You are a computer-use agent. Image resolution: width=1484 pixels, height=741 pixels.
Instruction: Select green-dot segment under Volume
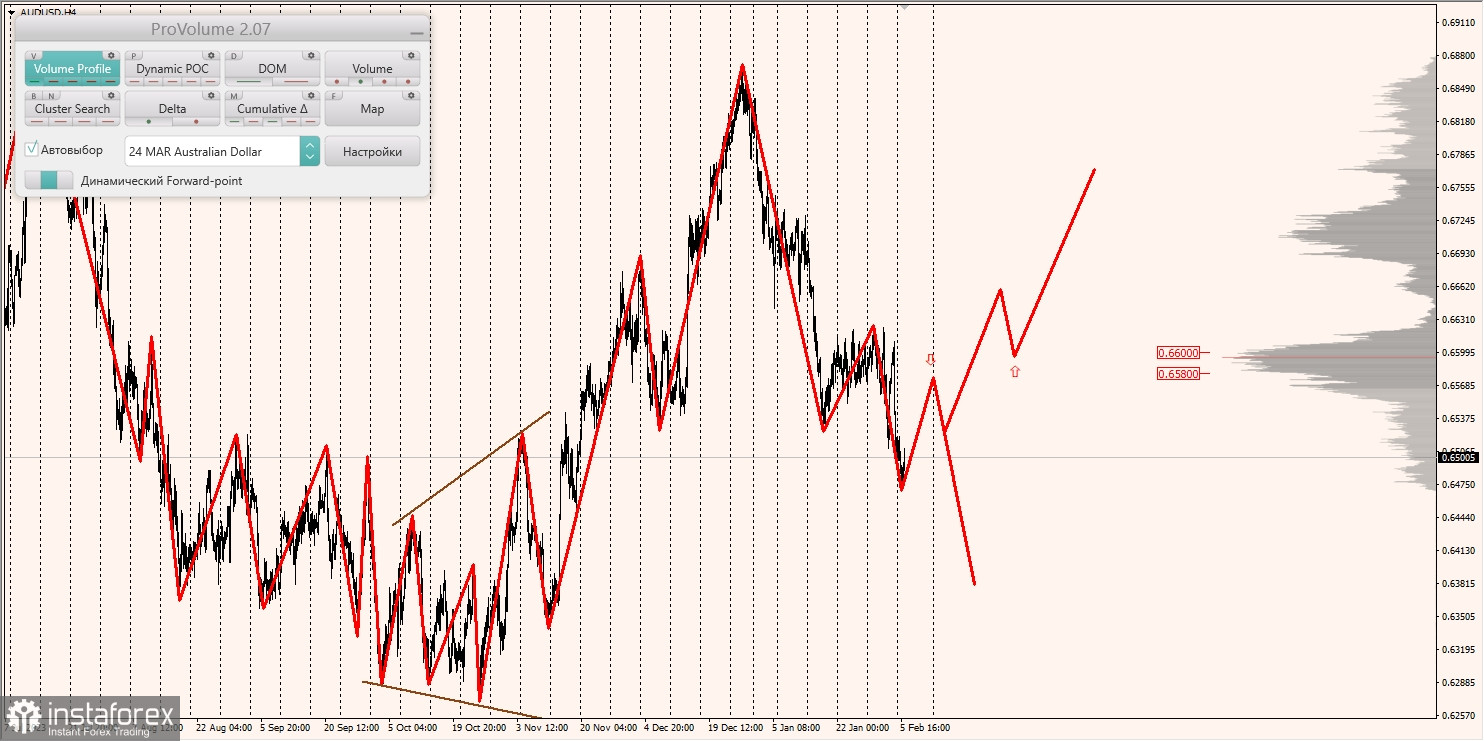click(360, 82)
